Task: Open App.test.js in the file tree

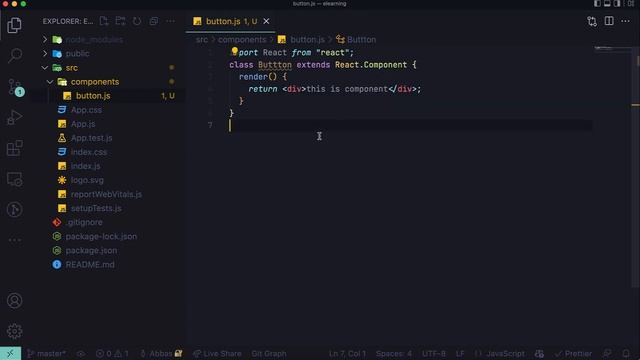Action: pos(91,138)
